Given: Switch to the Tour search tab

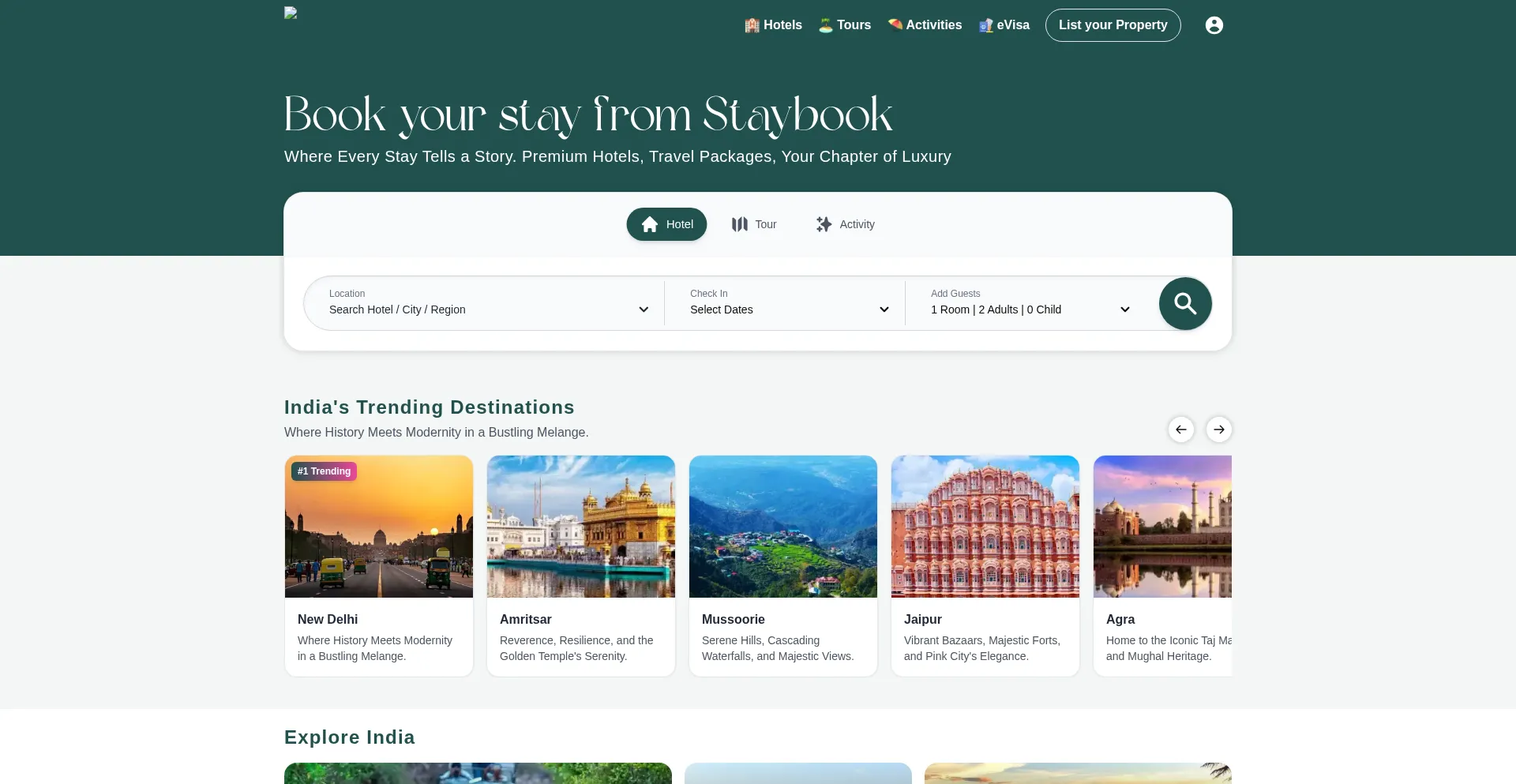Looking at the screenshot, I should 754,224.
